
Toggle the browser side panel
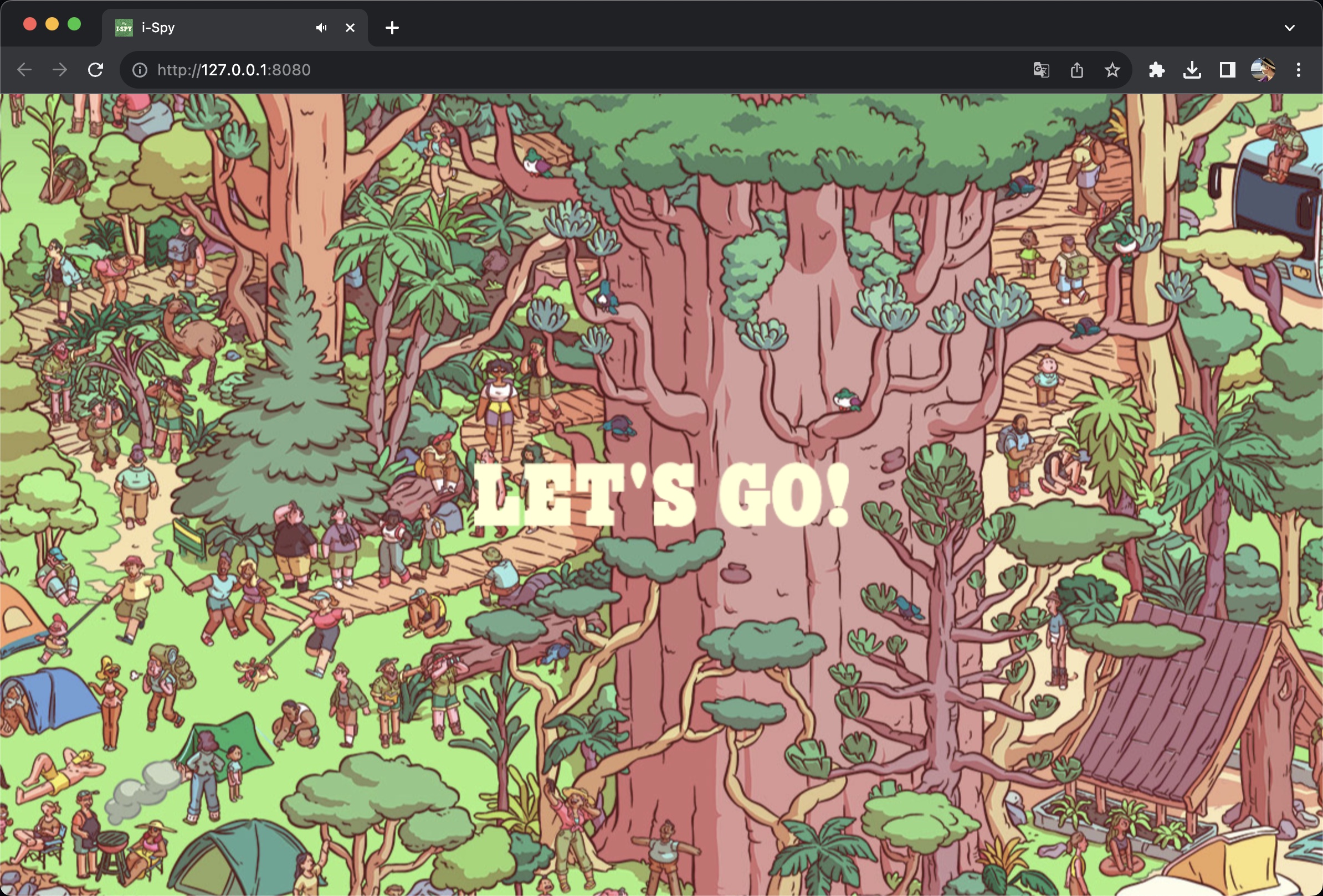coord(1227,70)
